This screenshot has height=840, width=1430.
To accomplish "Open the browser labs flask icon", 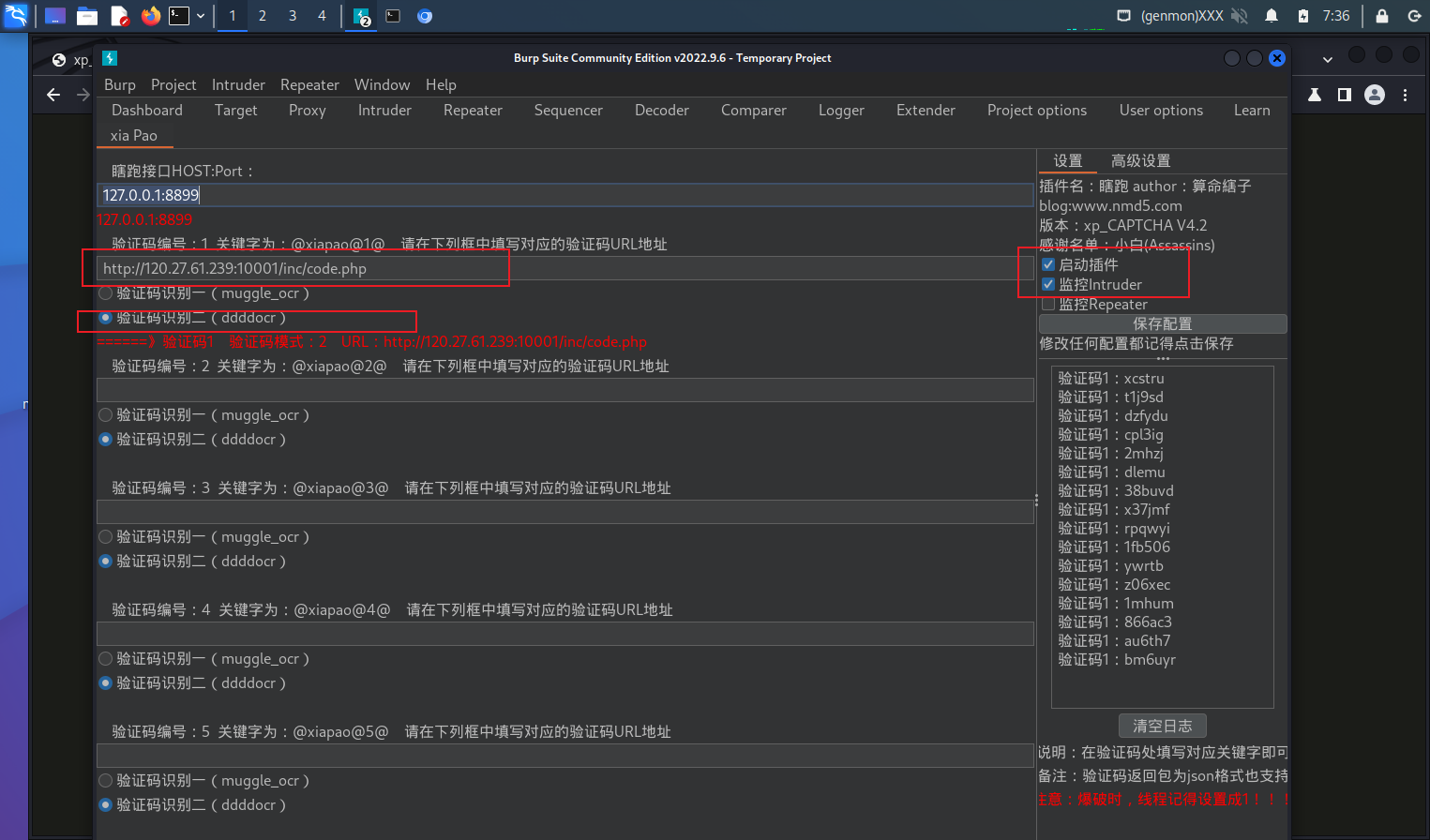I will click(1315, 95).
